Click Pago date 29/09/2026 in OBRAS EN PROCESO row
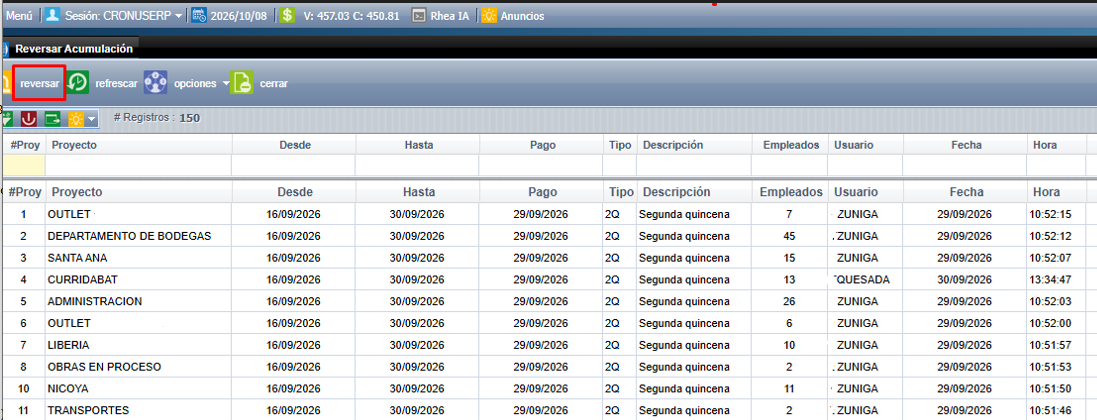1097x420 pixels. pyautogui.click(x=540, y=367)
